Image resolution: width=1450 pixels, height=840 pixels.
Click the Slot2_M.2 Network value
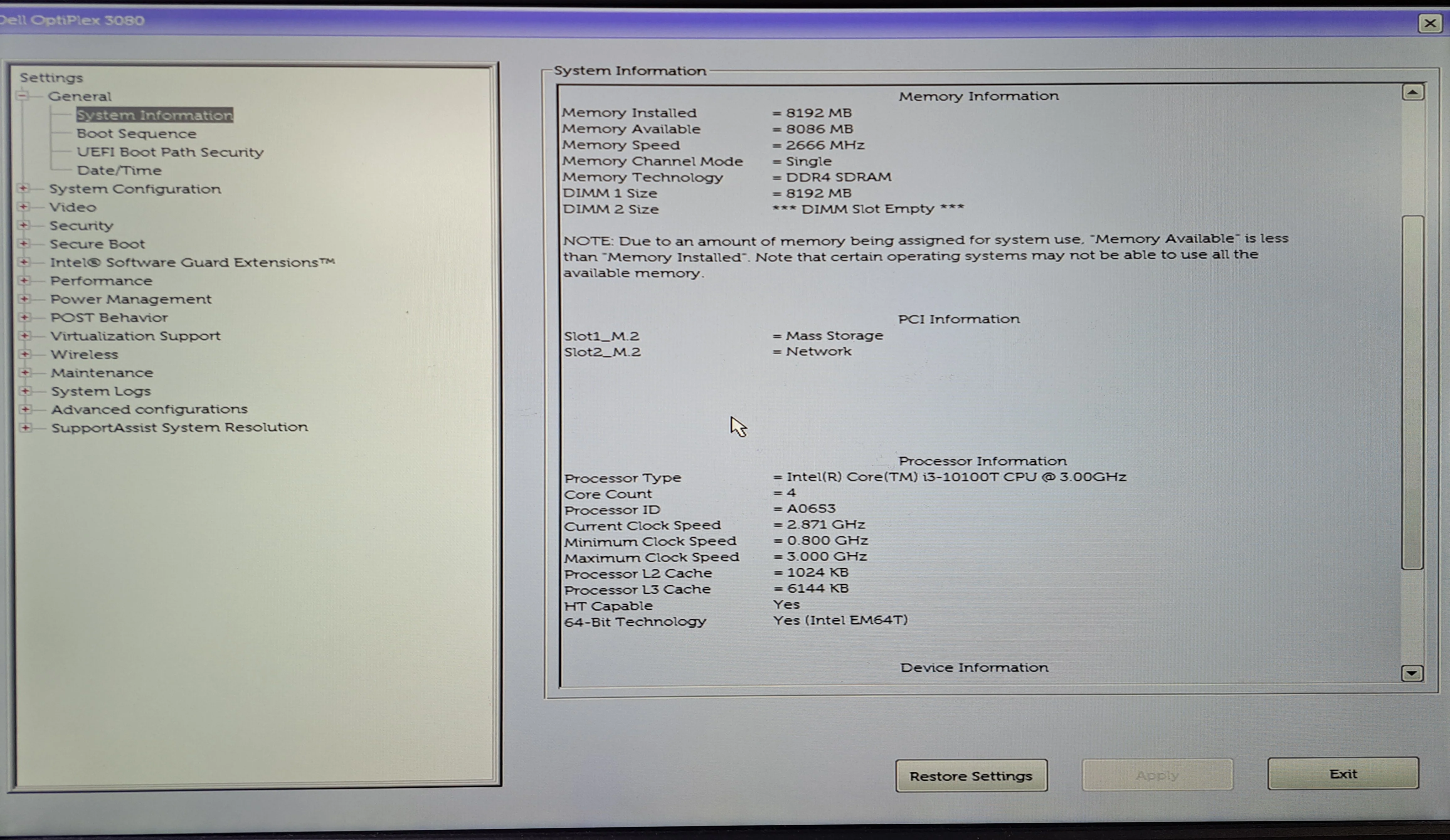[x=819, y=351]
